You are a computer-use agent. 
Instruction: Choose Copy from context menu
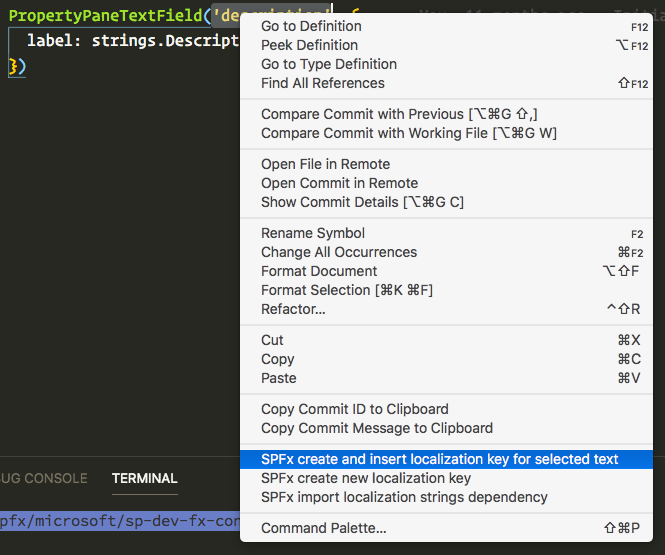[446, 360]
